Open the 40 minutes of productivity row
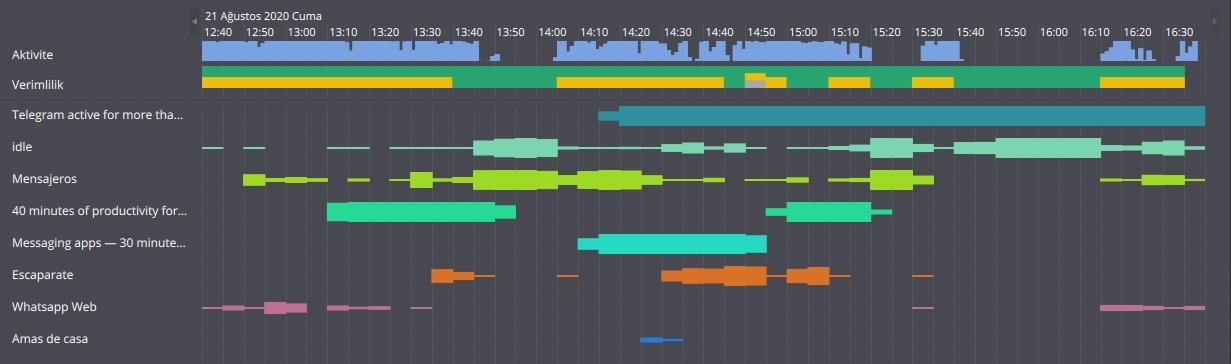The height and width of the screenshot is (364, 1231). [99, 211]
